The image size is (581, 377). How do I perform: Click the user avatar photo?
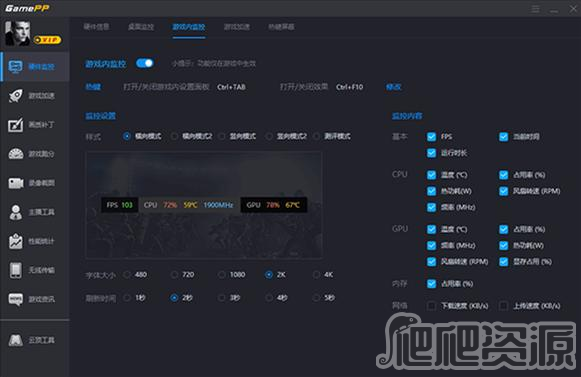17,33
